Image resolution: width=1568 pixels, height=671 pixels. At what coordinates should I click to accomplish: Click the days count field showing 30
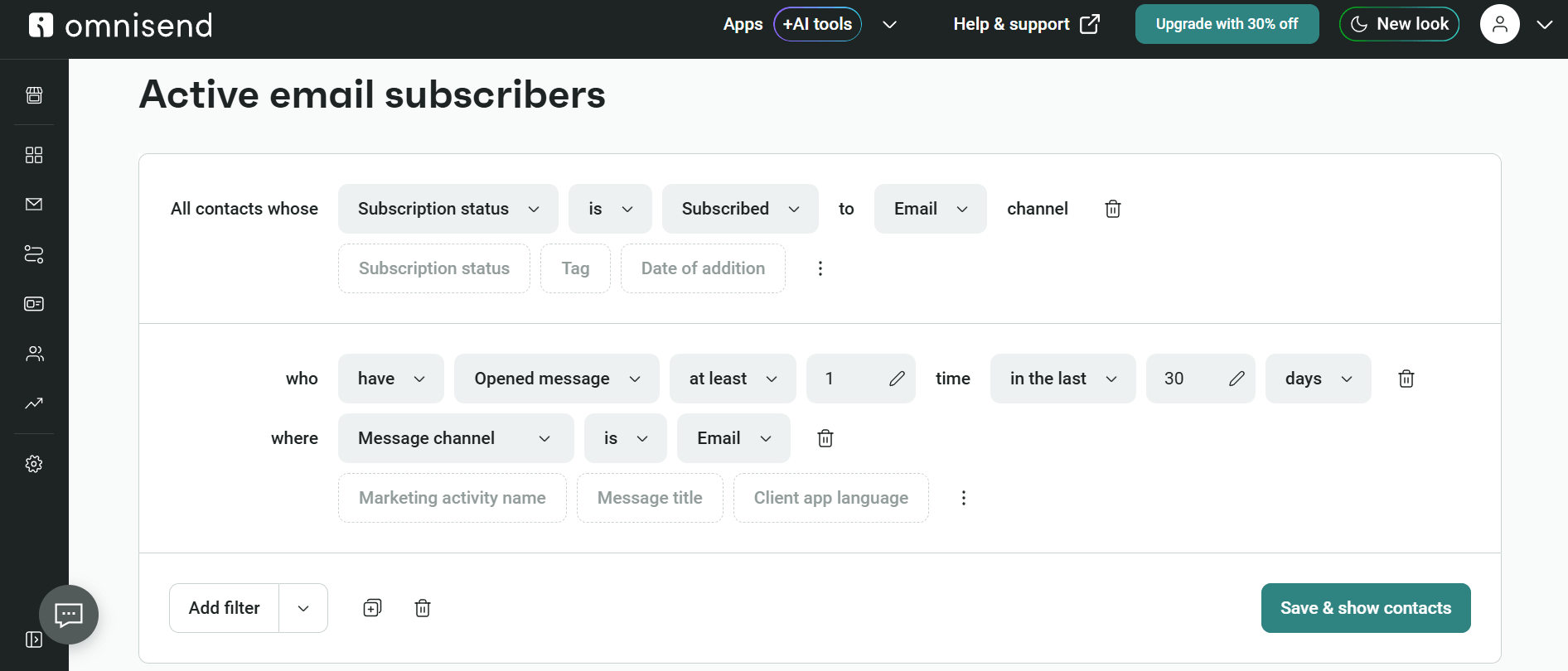pos(1201,379)
